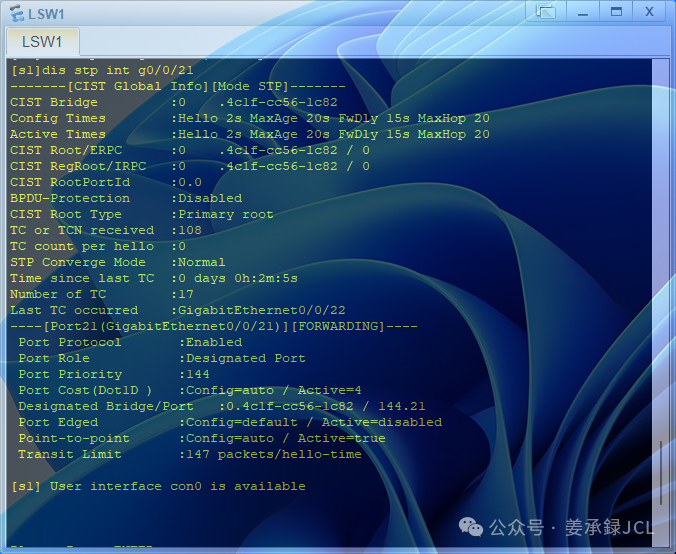The image size is (676, 554).
Task: Click the 'Config Times' line
Action: tap(250, 118)
